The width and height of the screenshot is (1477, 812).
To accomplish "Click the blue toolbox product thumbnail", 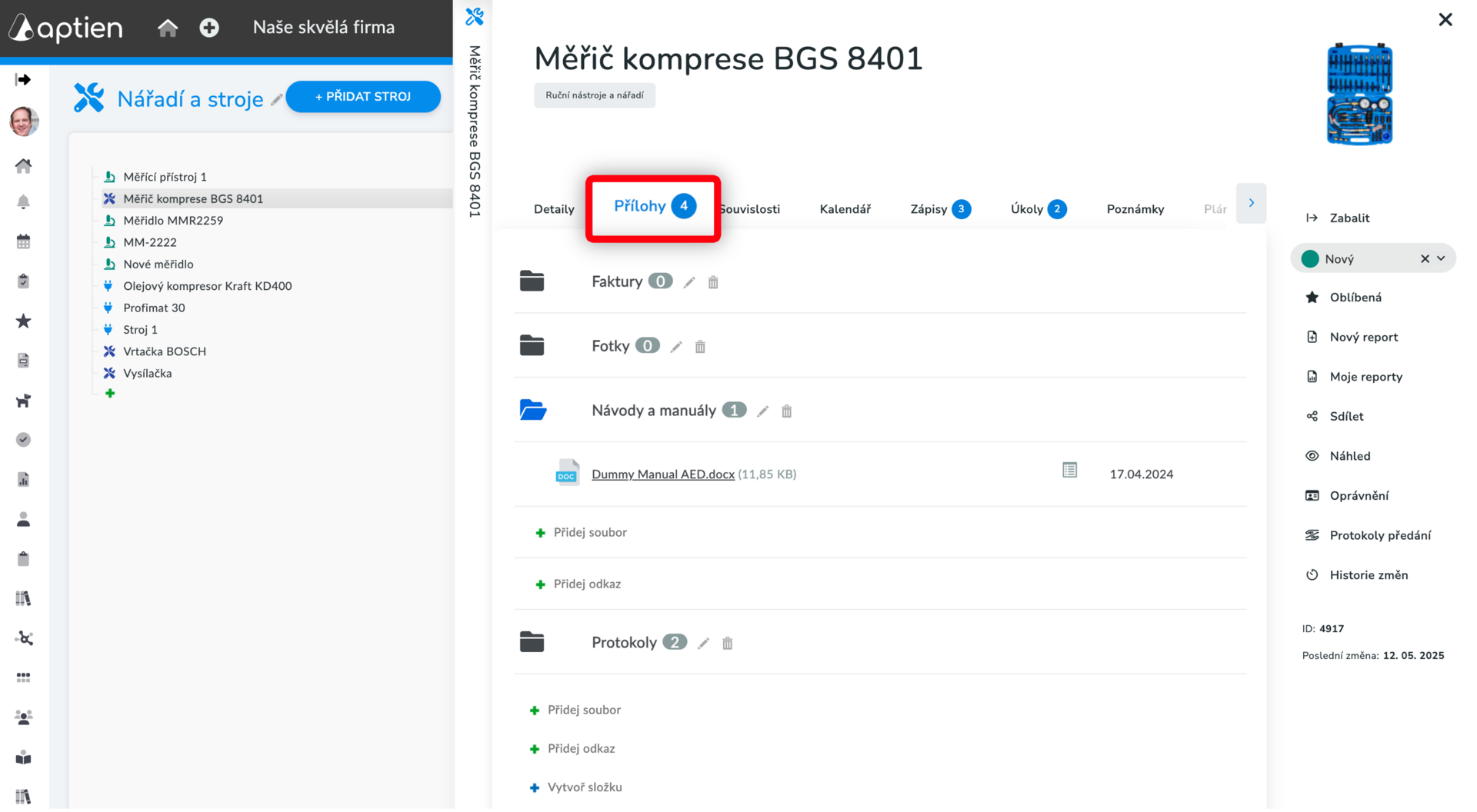I will point(1359,94).
